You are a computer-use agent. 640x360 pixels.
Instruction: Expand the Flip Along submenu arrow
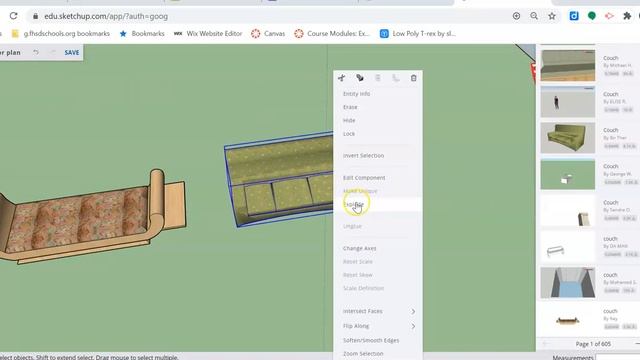pos(413,326)
